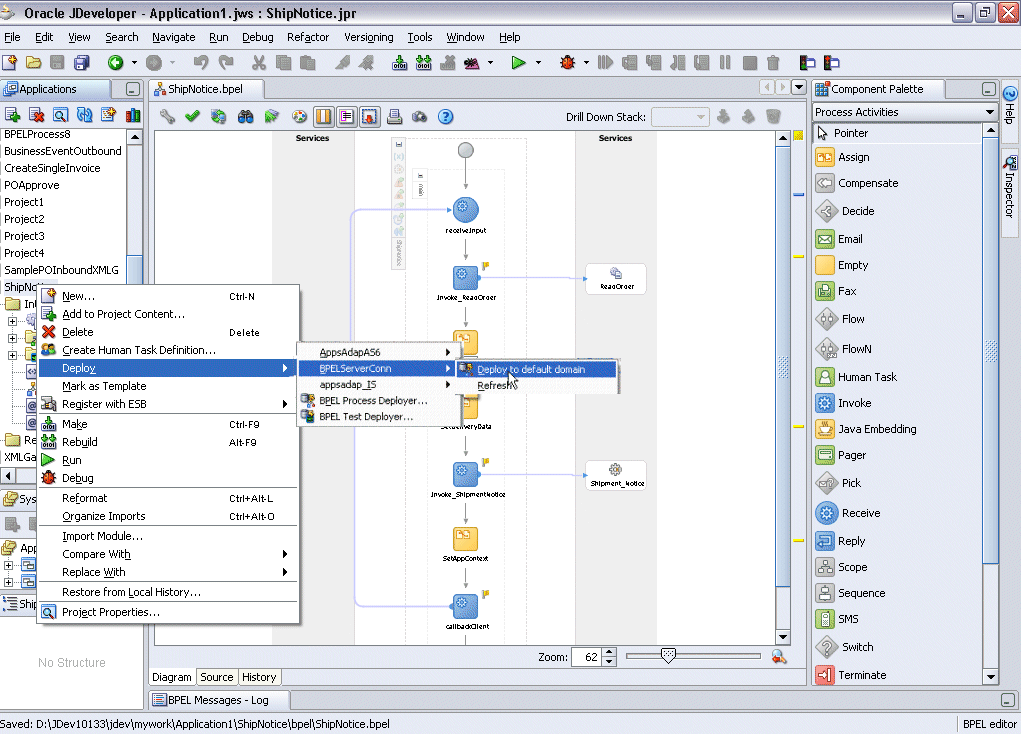Click the green Run arrow in the toolbar
This screenshot has width=1021, height=734.
pos(518,63)
